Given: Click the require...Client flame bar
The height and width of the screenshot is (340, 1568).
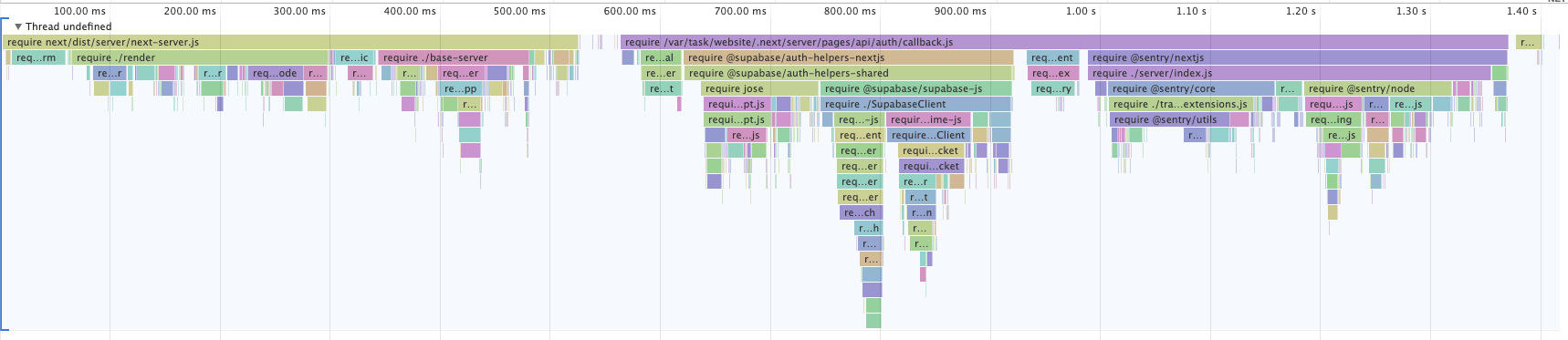Looking at the screenshot, I should pos(929,135).
